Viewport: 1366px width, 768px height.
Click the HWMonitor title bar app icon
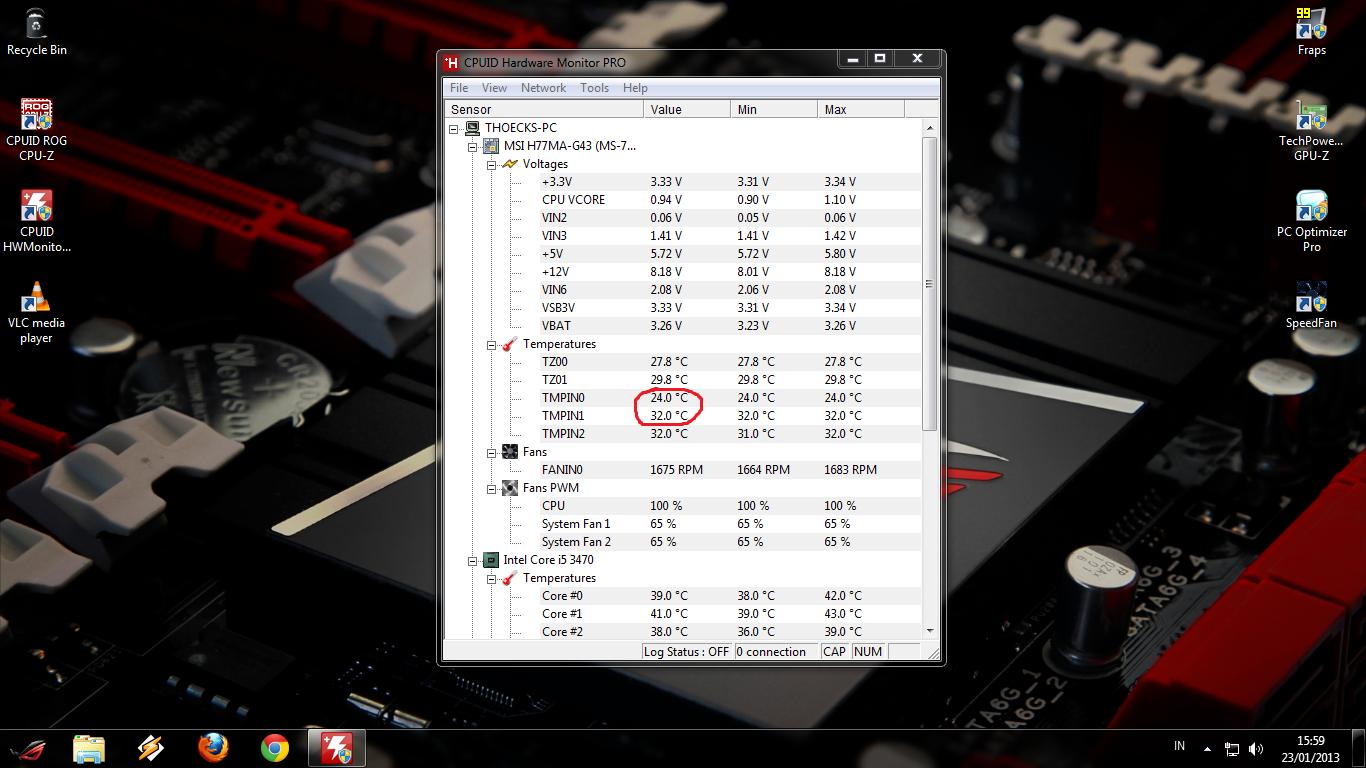tap(452, 62)
